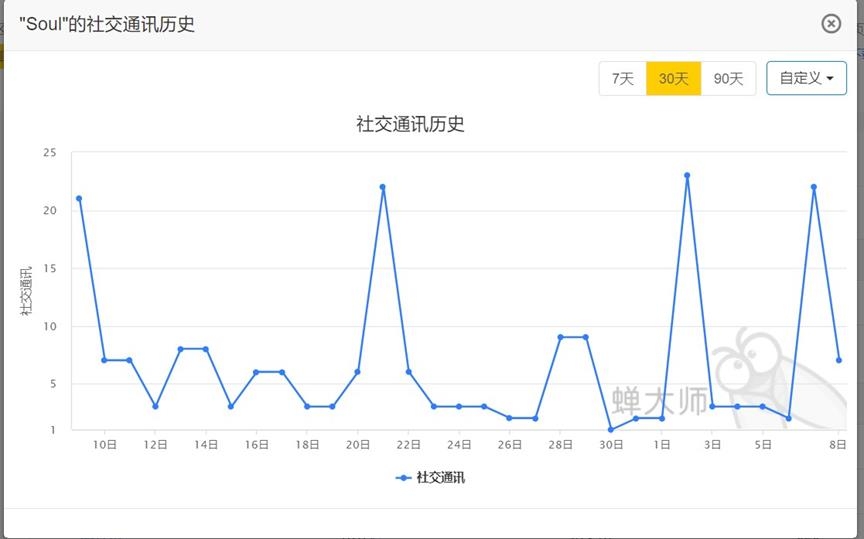The image size is (864, 539).
Task: Click the y-axis value 25
Action: pyautogui.click(x=50, y=153)
